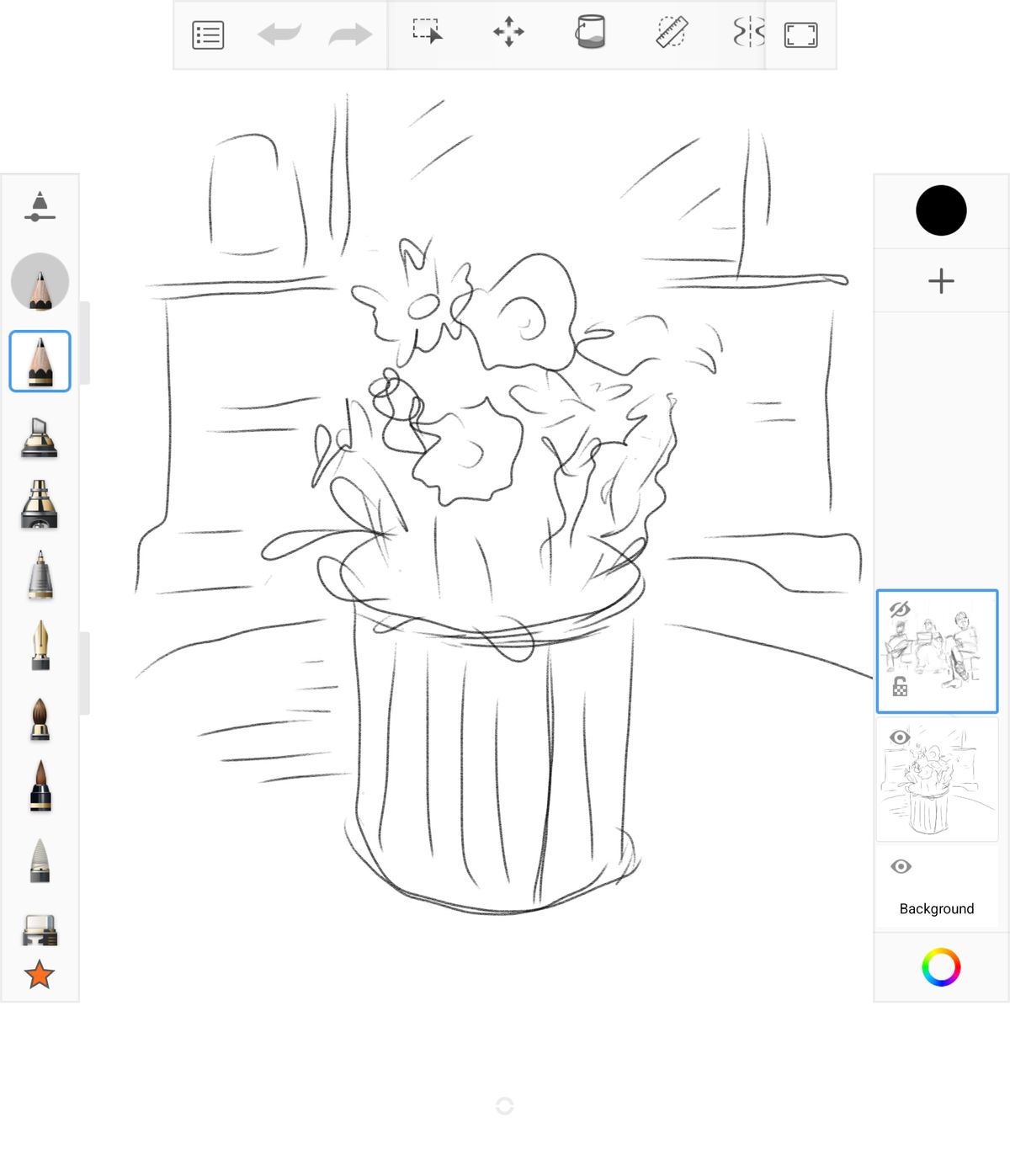Pick the chisel tip marker brush
The width and height of the screenshot is (1010, 1176).
point(40,437)
